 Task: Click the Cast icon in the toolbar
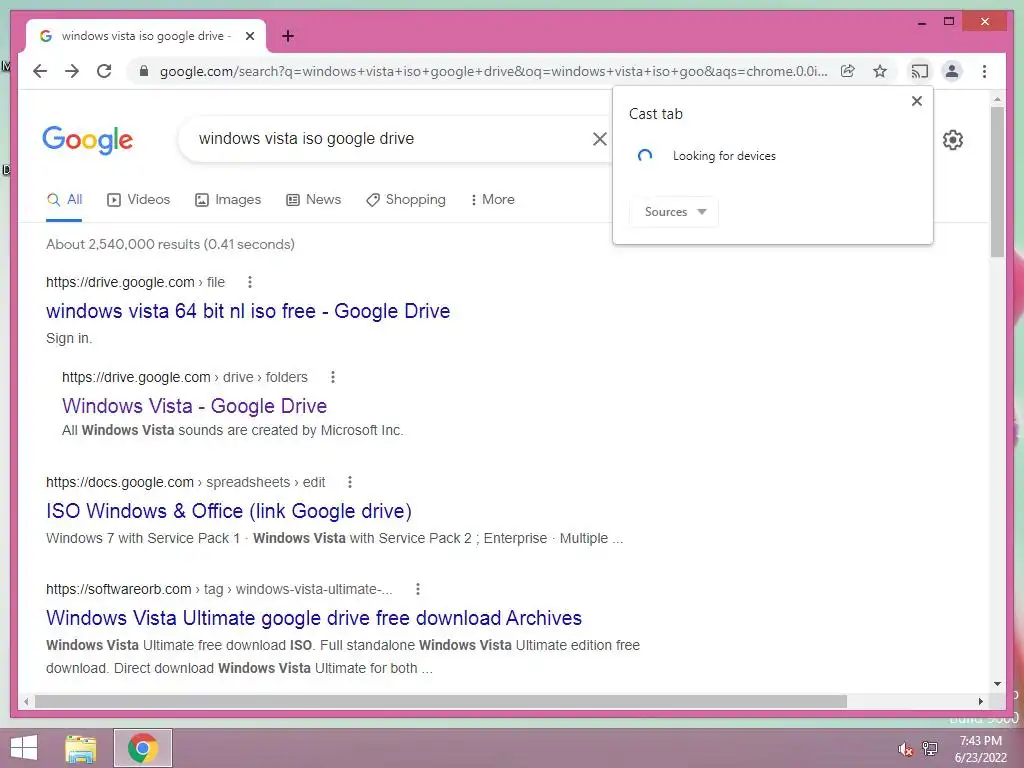point(920,71)
